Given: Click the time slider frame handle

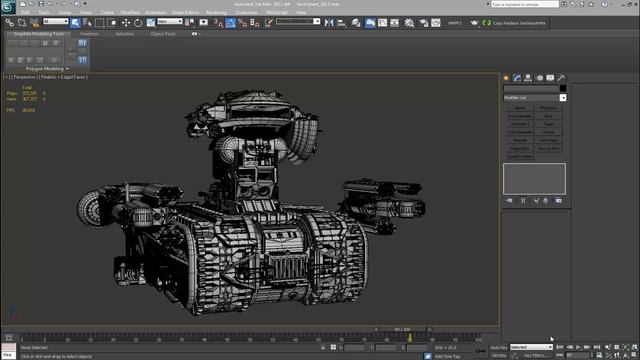Looking at the screenshot, I should [402, 329].
